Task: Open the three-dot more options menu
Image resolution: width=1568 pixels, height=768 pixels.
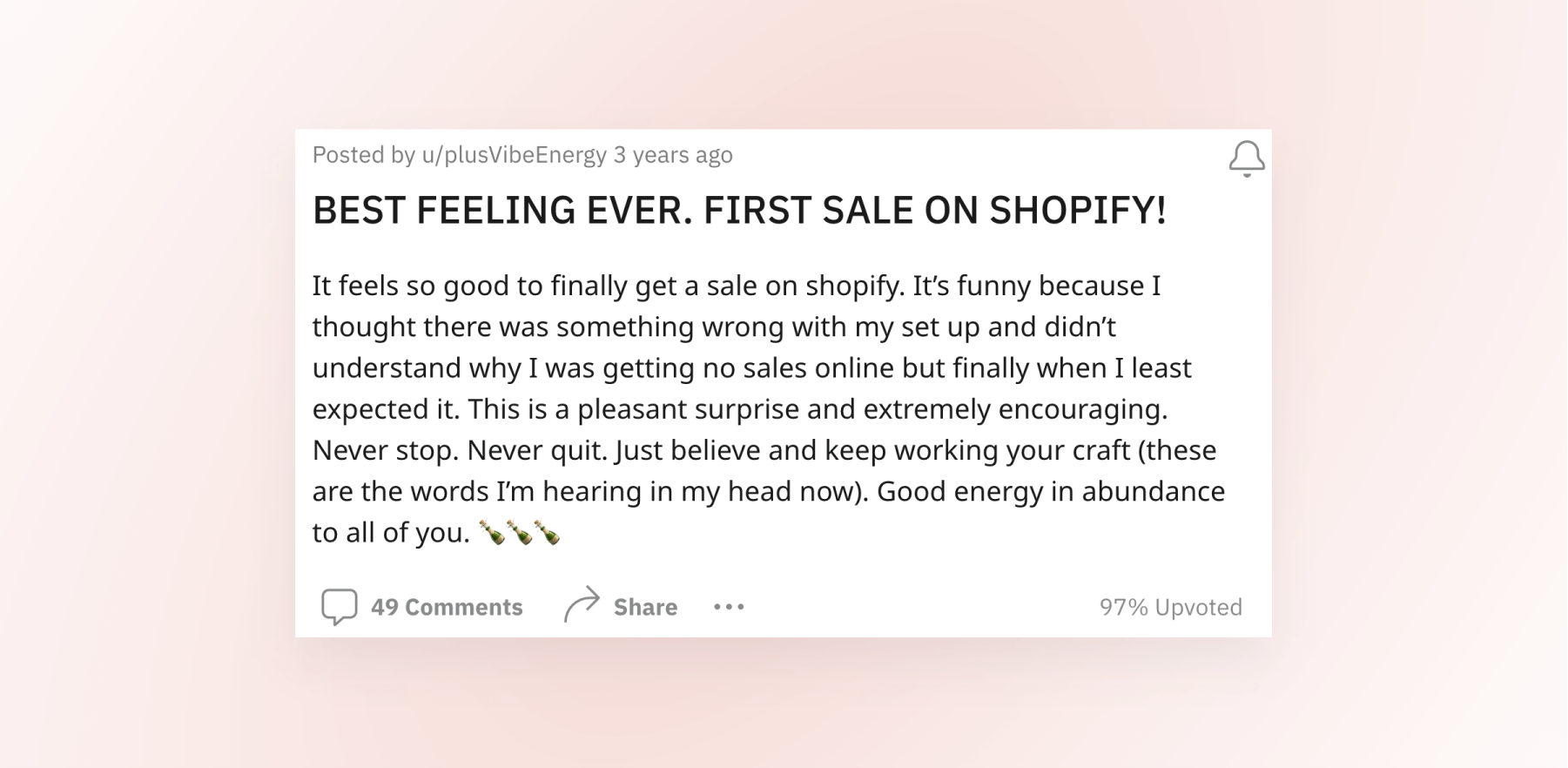Action: click(729, 607)
